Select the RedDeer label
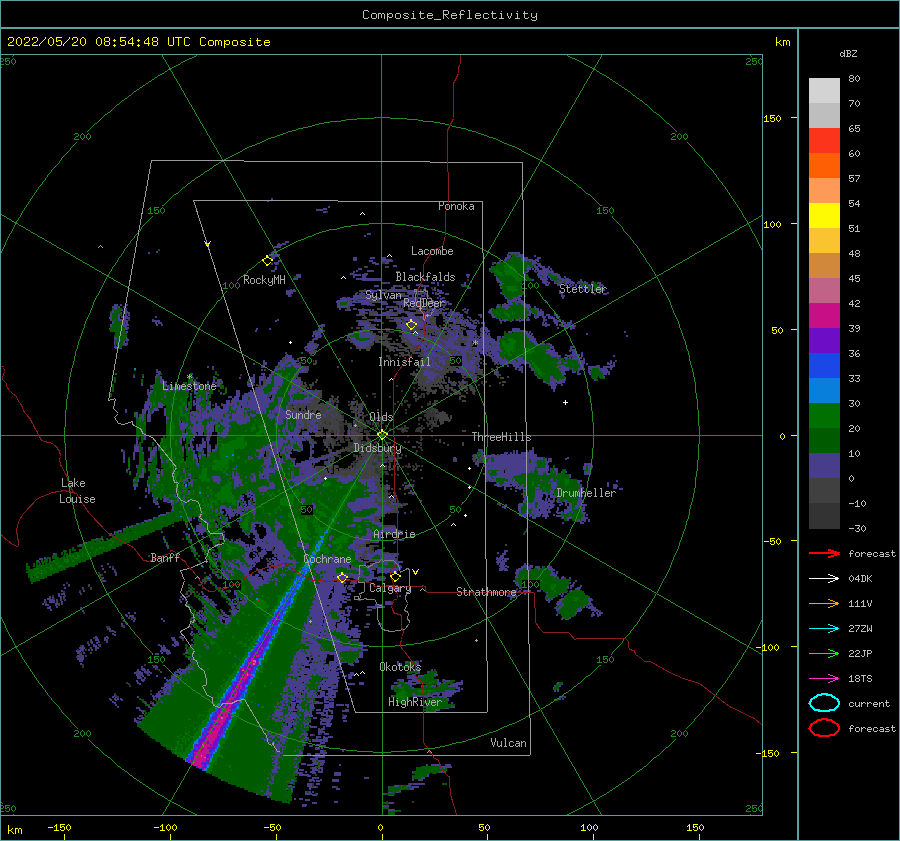 424,303
